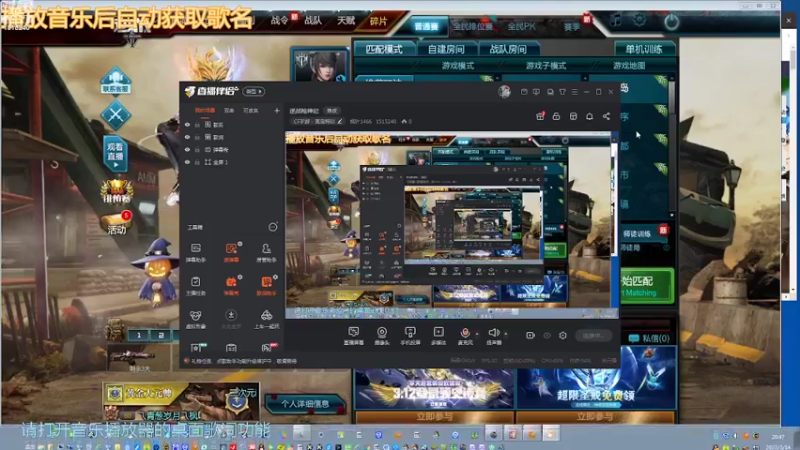Select the 匹配模式 tab in game
This screenshot has width=800, height=450.
point(384,49)
